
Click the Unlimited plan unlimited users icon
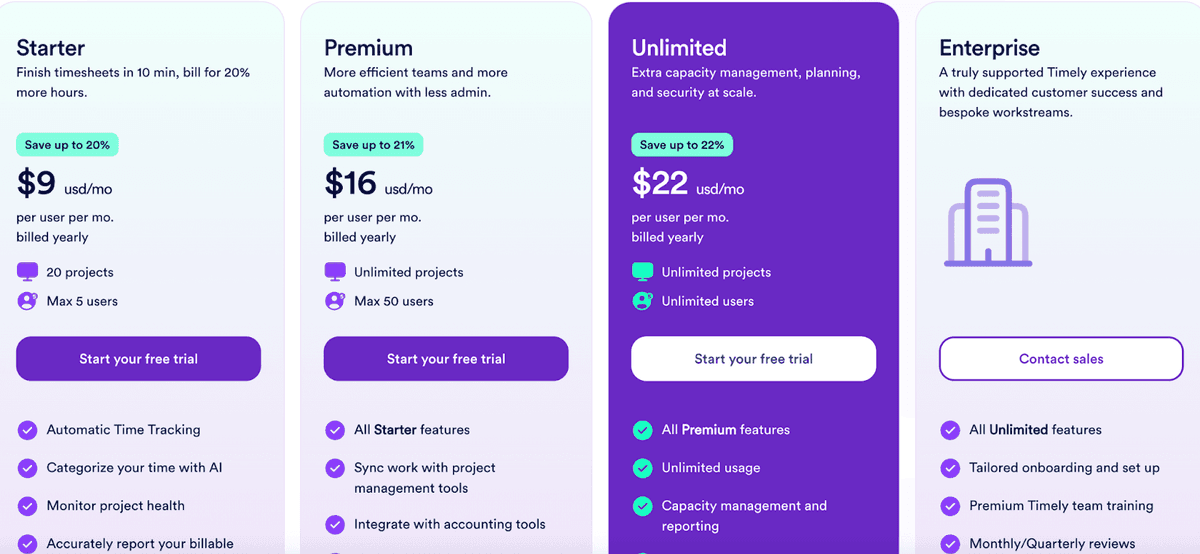[642, 301]
